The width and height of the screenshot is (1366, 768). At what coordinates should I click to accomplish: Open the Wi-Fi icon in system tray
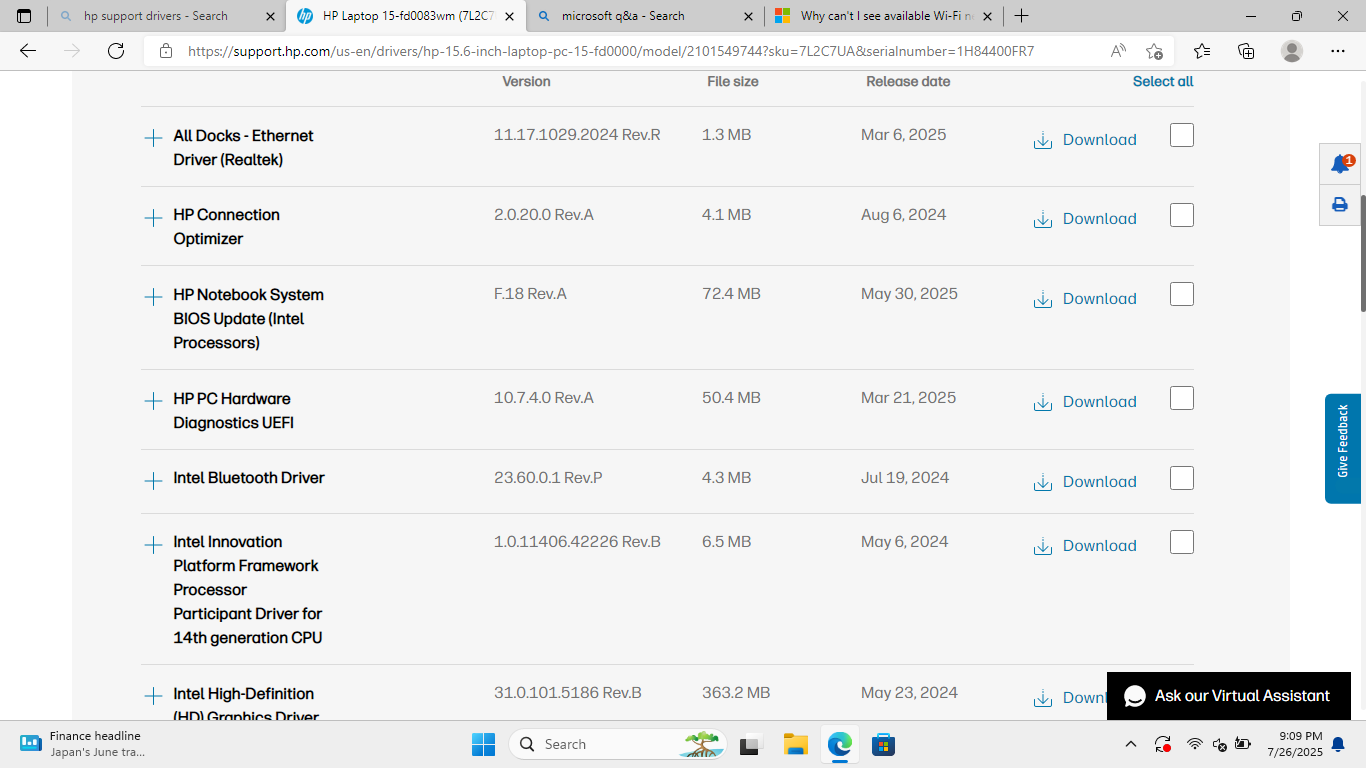[1194, 744]
